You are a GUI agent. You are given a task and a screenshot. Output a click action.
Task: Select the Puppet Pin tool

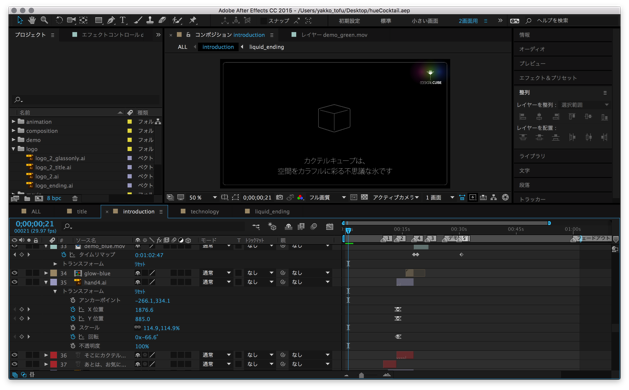click(193, 20)
